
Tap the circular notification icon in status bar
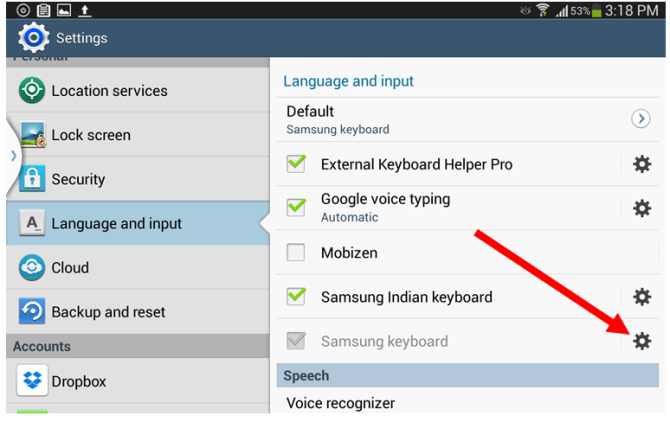click(x=23, y=10)
